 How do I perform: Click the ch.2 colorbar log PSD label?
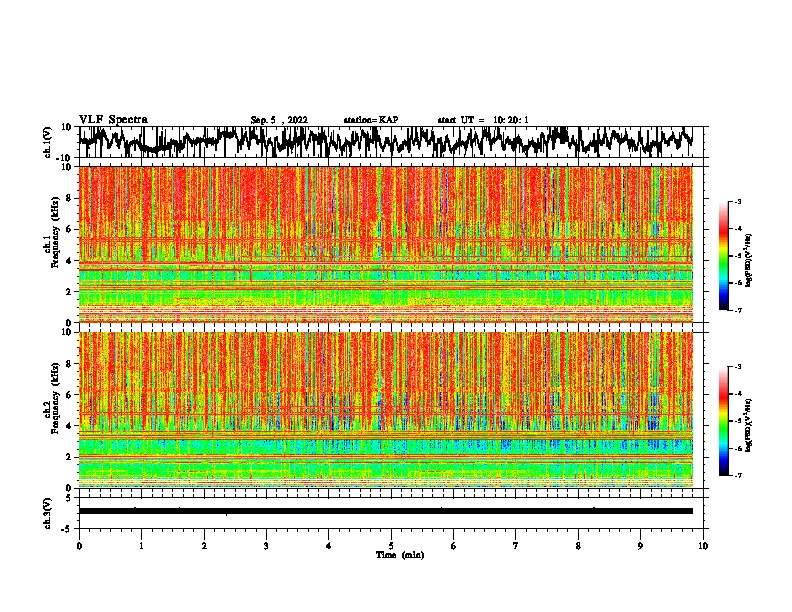point(748,425)
